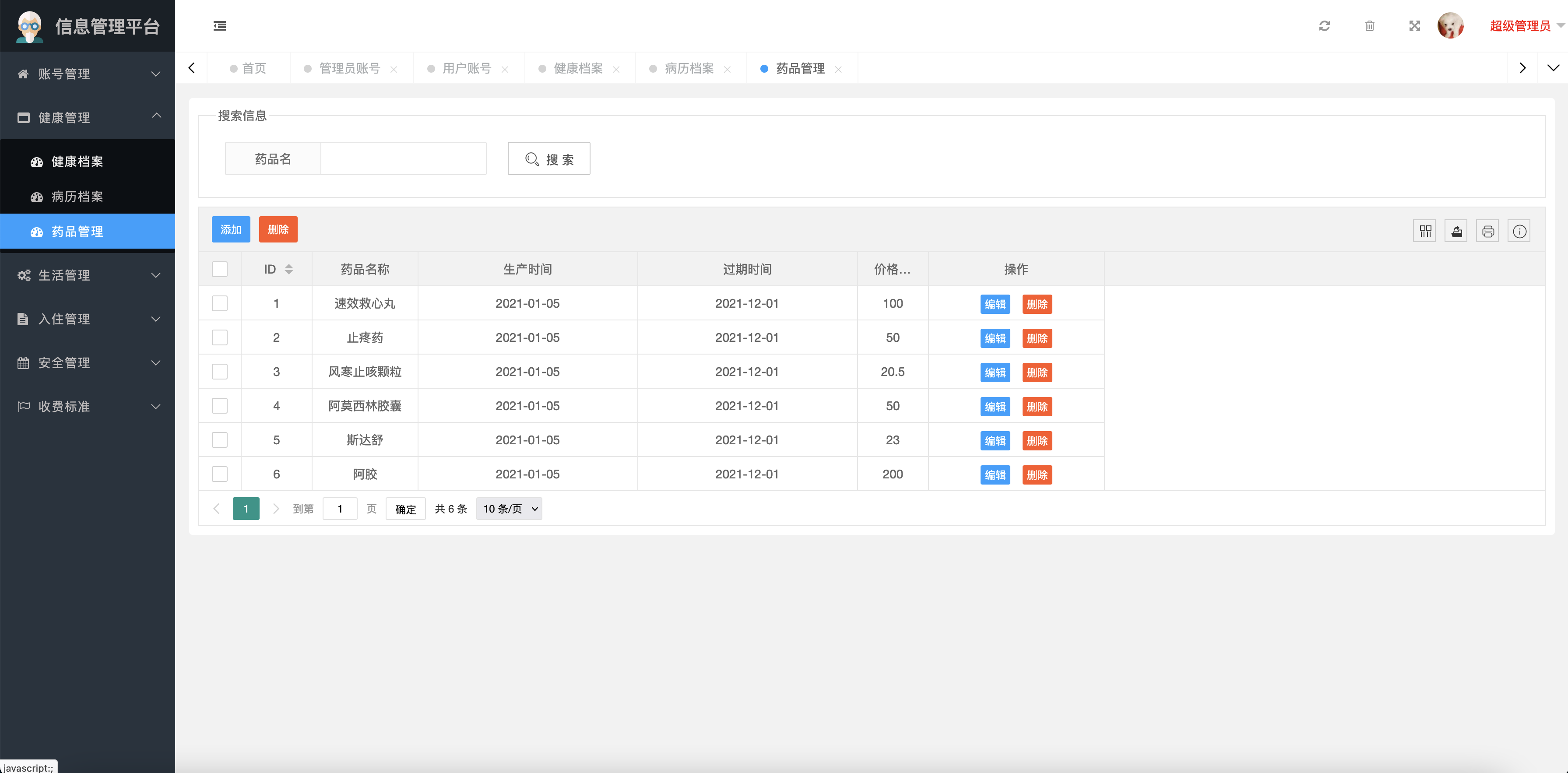Toggle fullscreen with the expand icon
1568x773 pixels.
point(1414,25)
